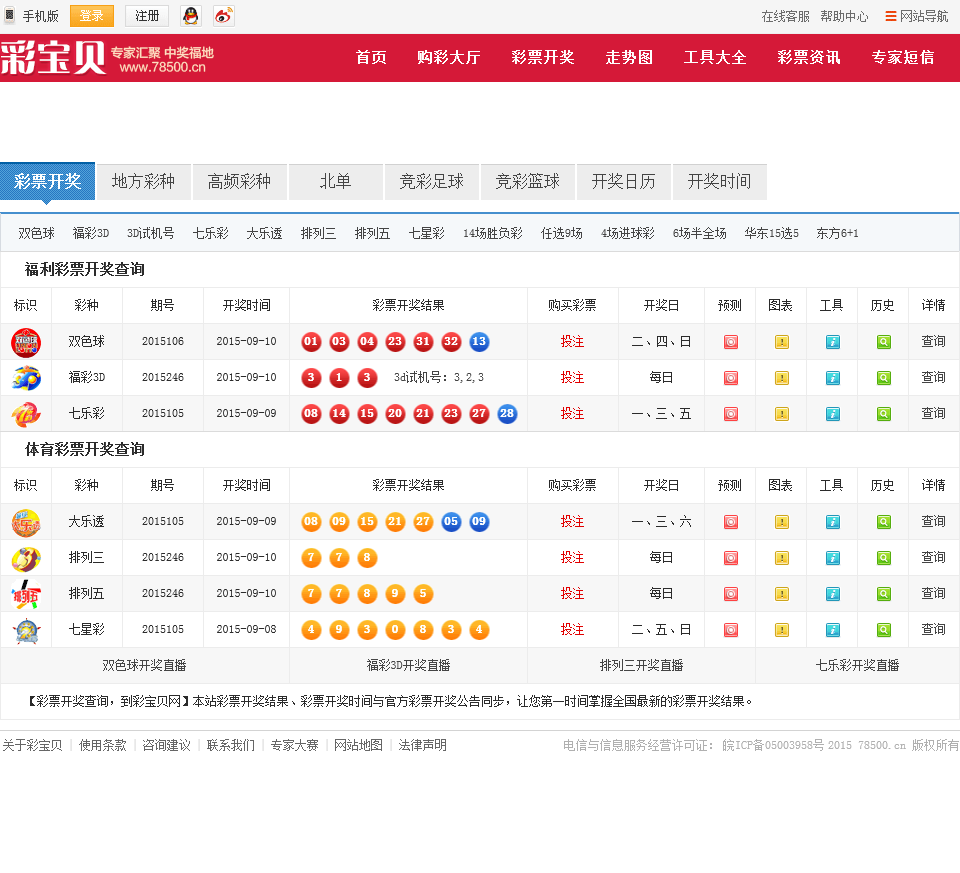Expand the 网站导航 site navigation menu
960x873 pixels.
[x=916, y=16]
